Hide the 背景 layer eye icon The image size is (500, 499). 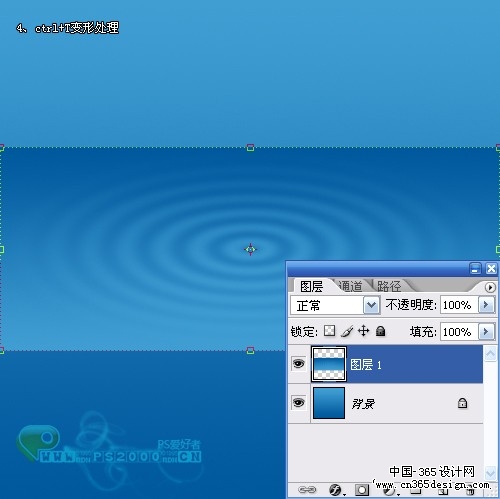click(x=298, y=402)
